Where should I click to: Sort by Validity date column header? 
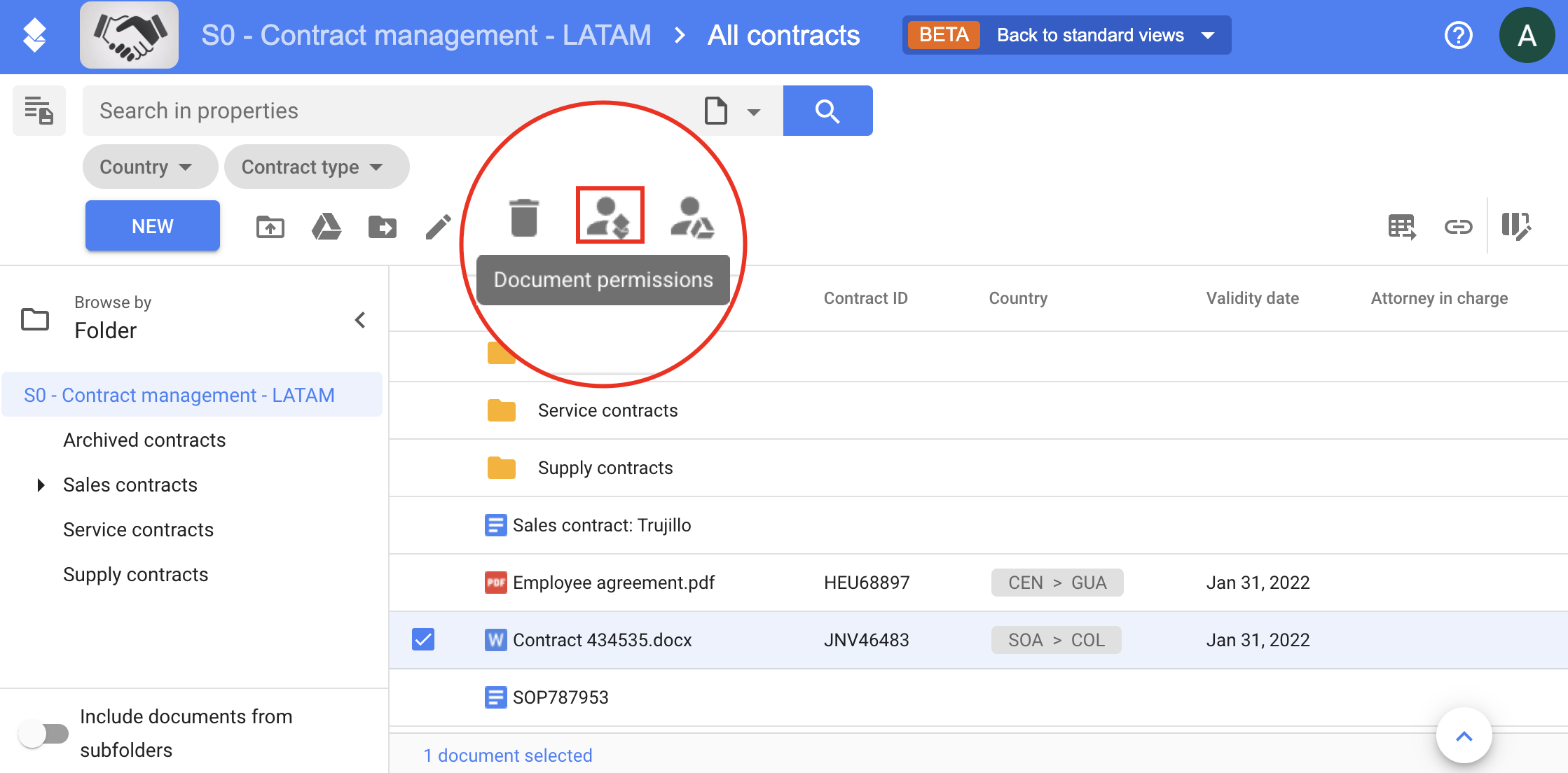tap(1252, 298)
